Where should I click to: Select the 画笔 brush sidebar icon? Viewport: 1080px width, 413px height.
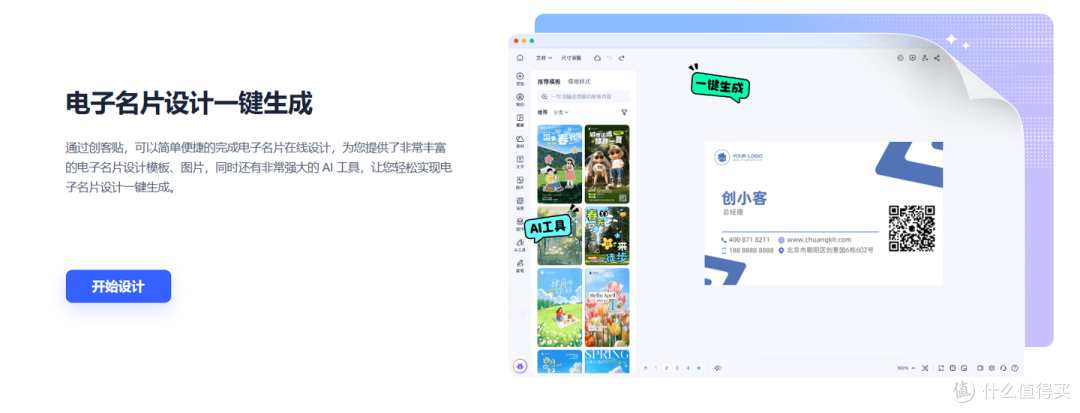click(x=520, y=266)
